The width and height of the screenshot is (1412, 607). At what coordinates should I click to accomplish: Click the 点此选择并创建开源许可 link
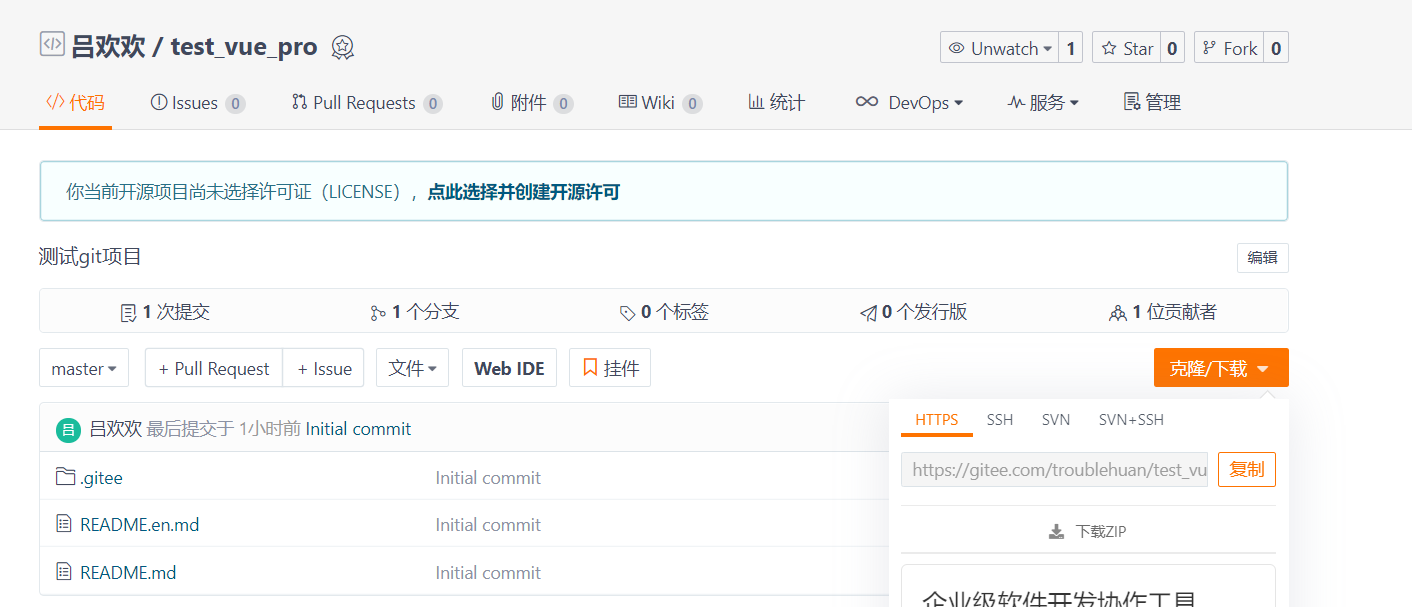click(x=524, y=192)
